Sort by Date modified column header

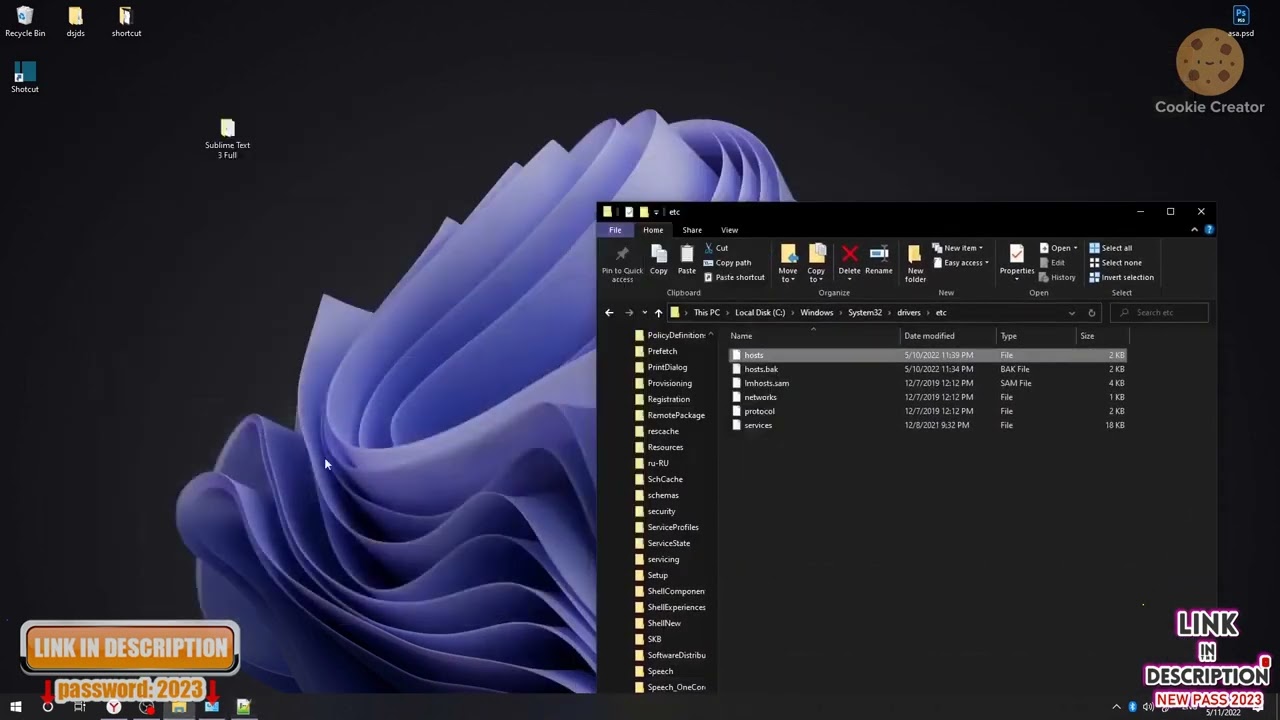(x=948, y=336)
